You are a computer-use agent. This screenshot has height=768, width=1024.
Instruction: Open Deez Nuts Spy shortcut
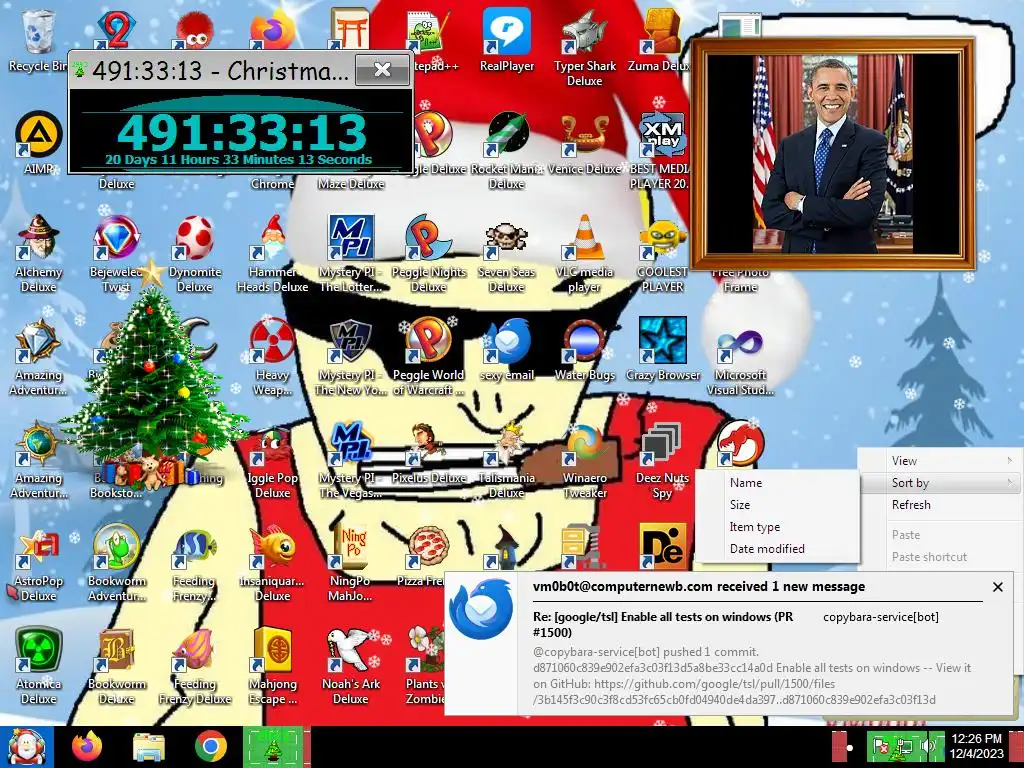pos(662,460)
